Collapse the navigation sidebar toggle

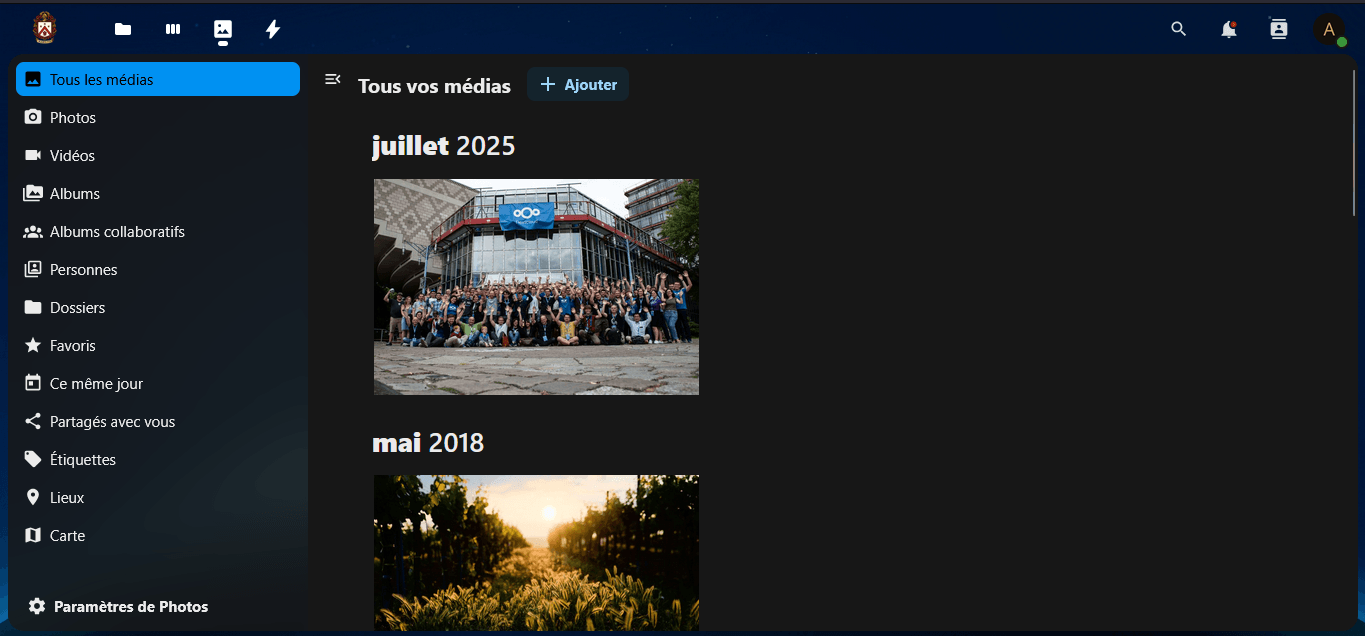click(x=333, y=79)
